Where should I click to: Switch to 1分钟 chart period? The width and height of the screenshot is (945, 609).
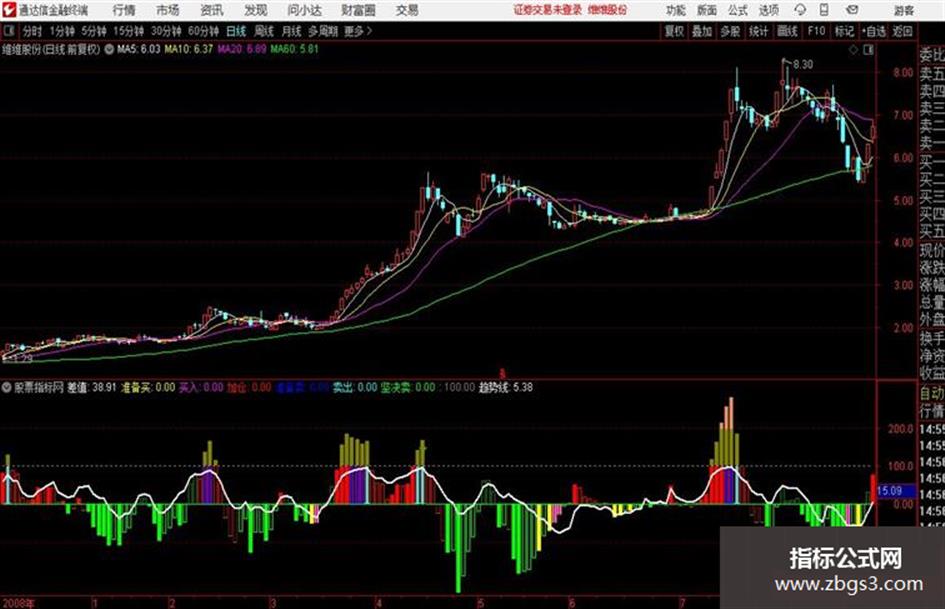coord(62,31)
